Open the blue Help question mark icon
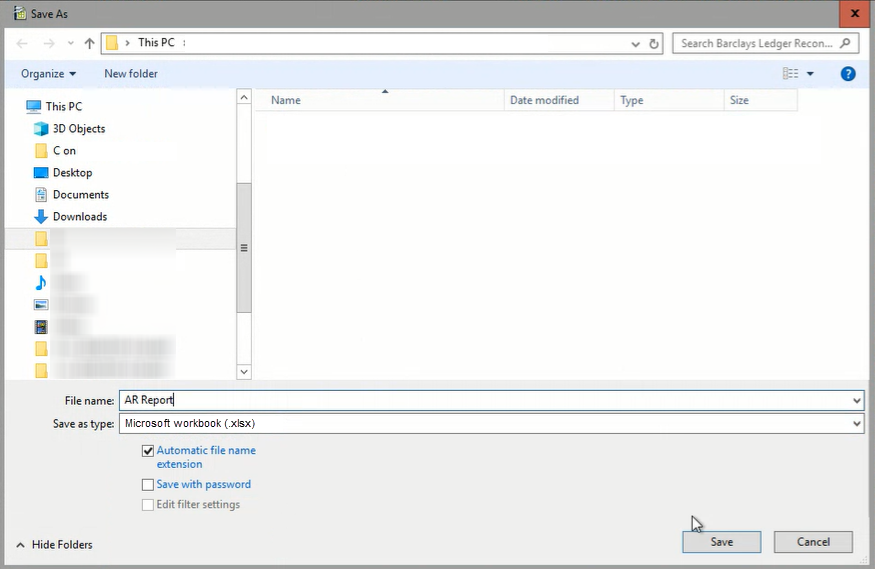The image size is (875, 569). point(848,74)
